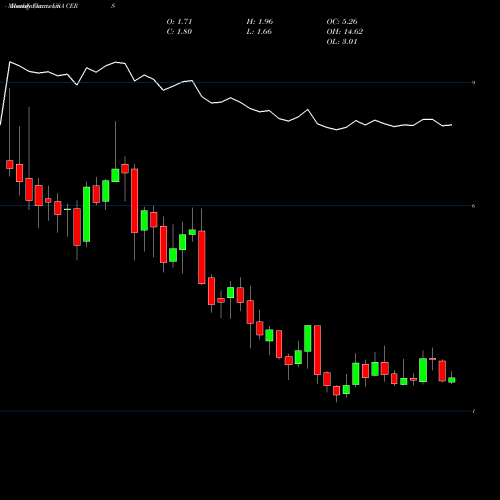Click the '9' price axis label
This screenshot has height=500, width=500.
click(474, 83)
